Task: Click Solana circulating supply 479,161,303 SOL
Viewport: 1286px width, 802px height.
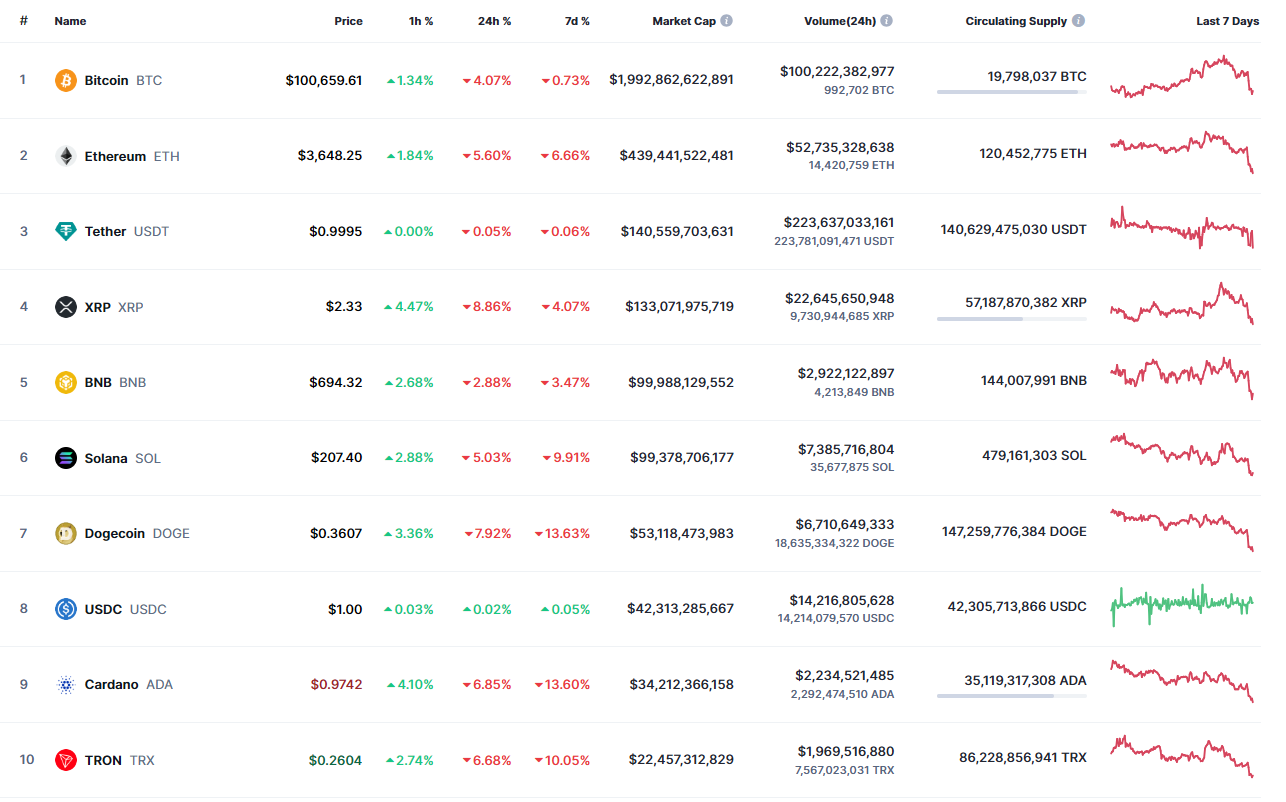Action: (x=1034, y=456)
